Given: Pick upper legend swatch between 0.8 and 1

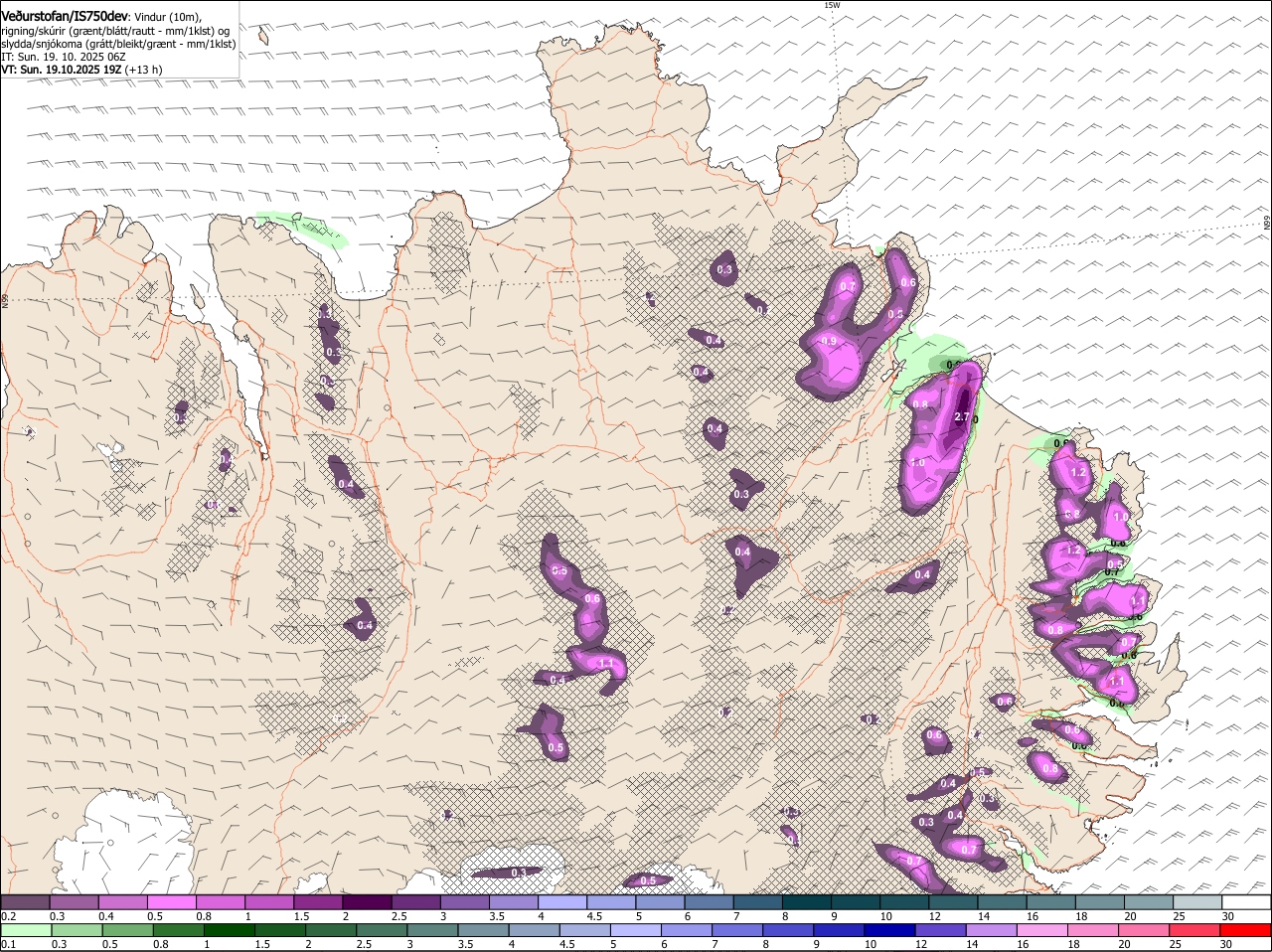Looking at the screenshot, I should [x=220, y=902].
